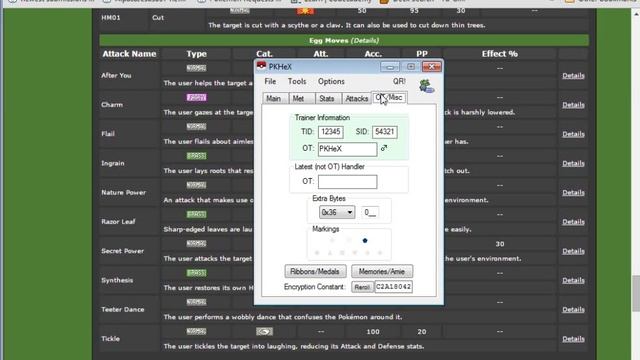Click the Nature Power attack name

tap(124, 192)
